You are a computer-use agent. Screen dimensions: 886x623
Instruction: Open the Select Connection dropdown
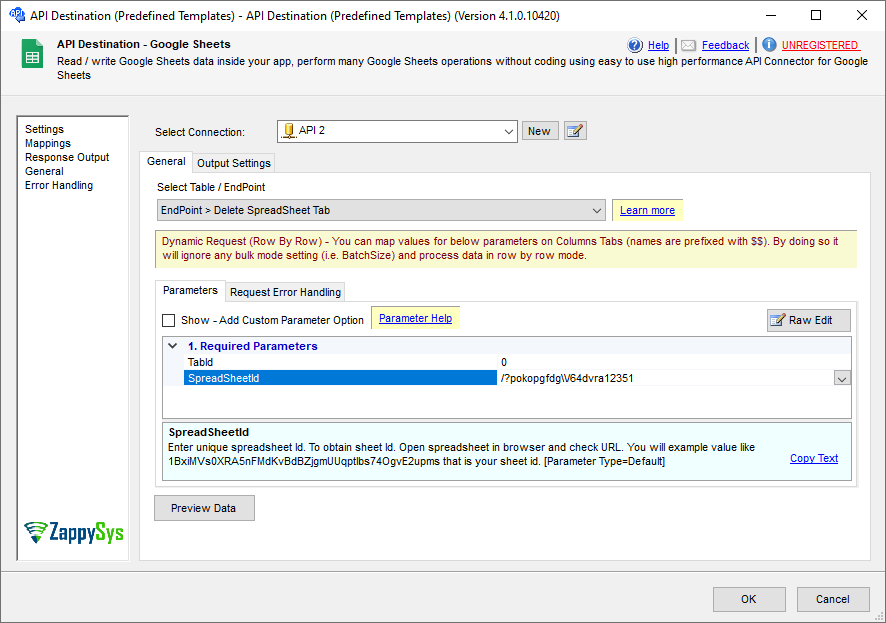click(397, 131)
